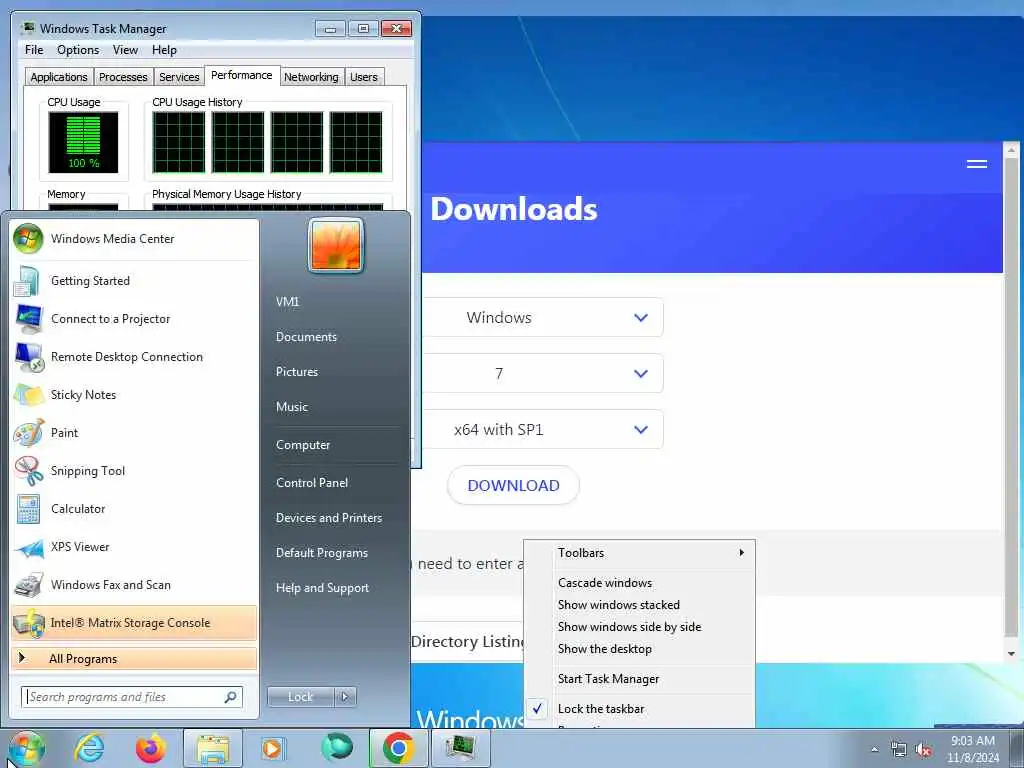Open Windows Media Player on taskbar
This screenshot has height=768, width=1024.
[273, 748]
